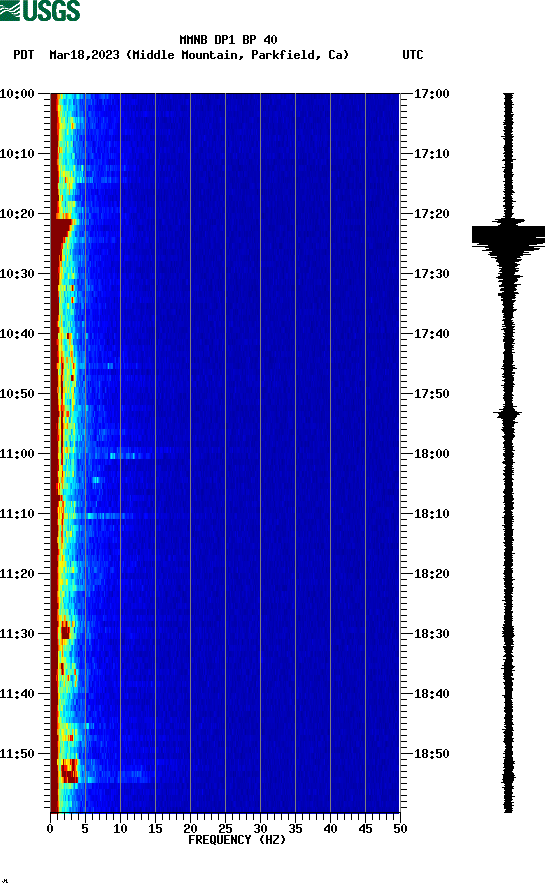This screenshot has width=552, height=892.
Task: Click the 0 Hz axis tick label
Action: pos(50,829)
